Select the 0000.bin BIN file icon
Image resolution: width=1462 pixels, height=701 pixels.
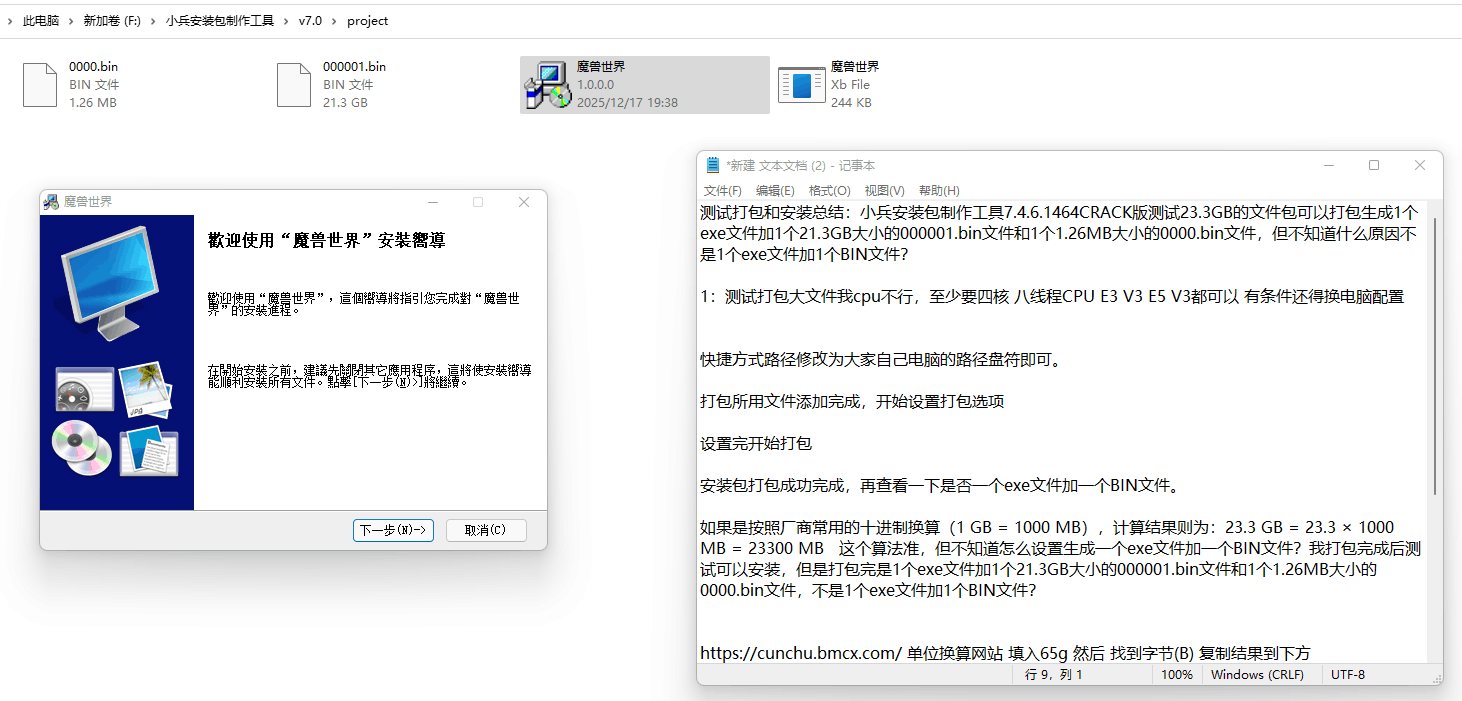39,84
